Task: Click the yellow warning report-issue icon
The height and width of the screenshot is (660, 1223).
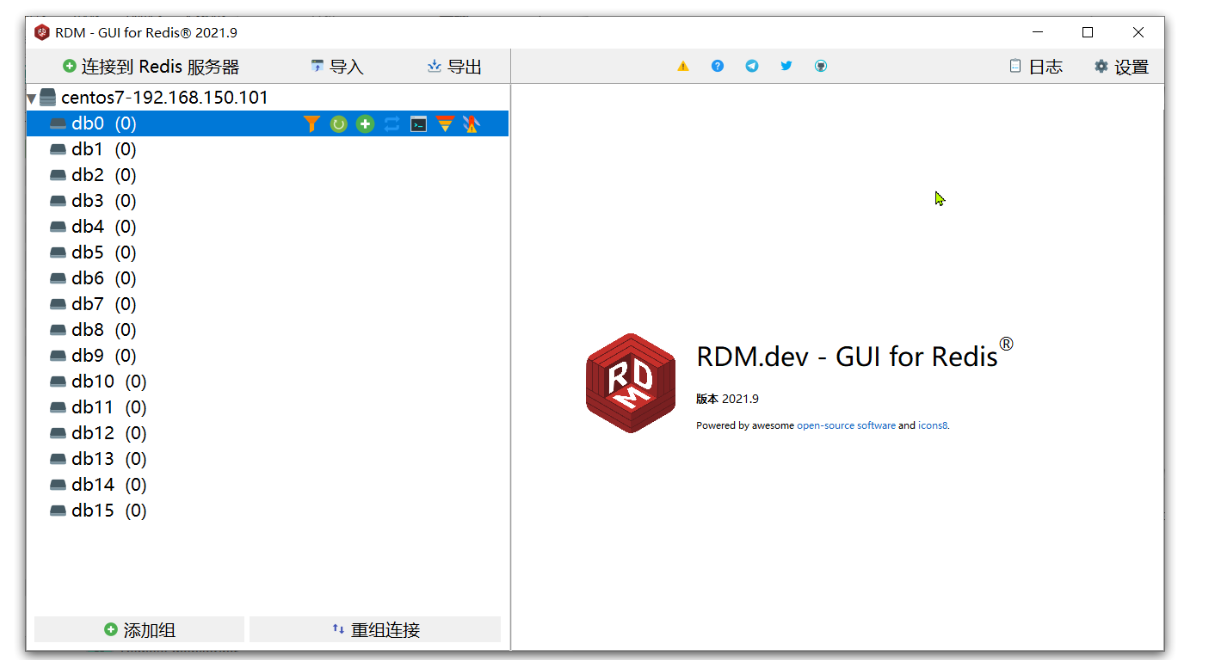Action: [x=683, y=66]
